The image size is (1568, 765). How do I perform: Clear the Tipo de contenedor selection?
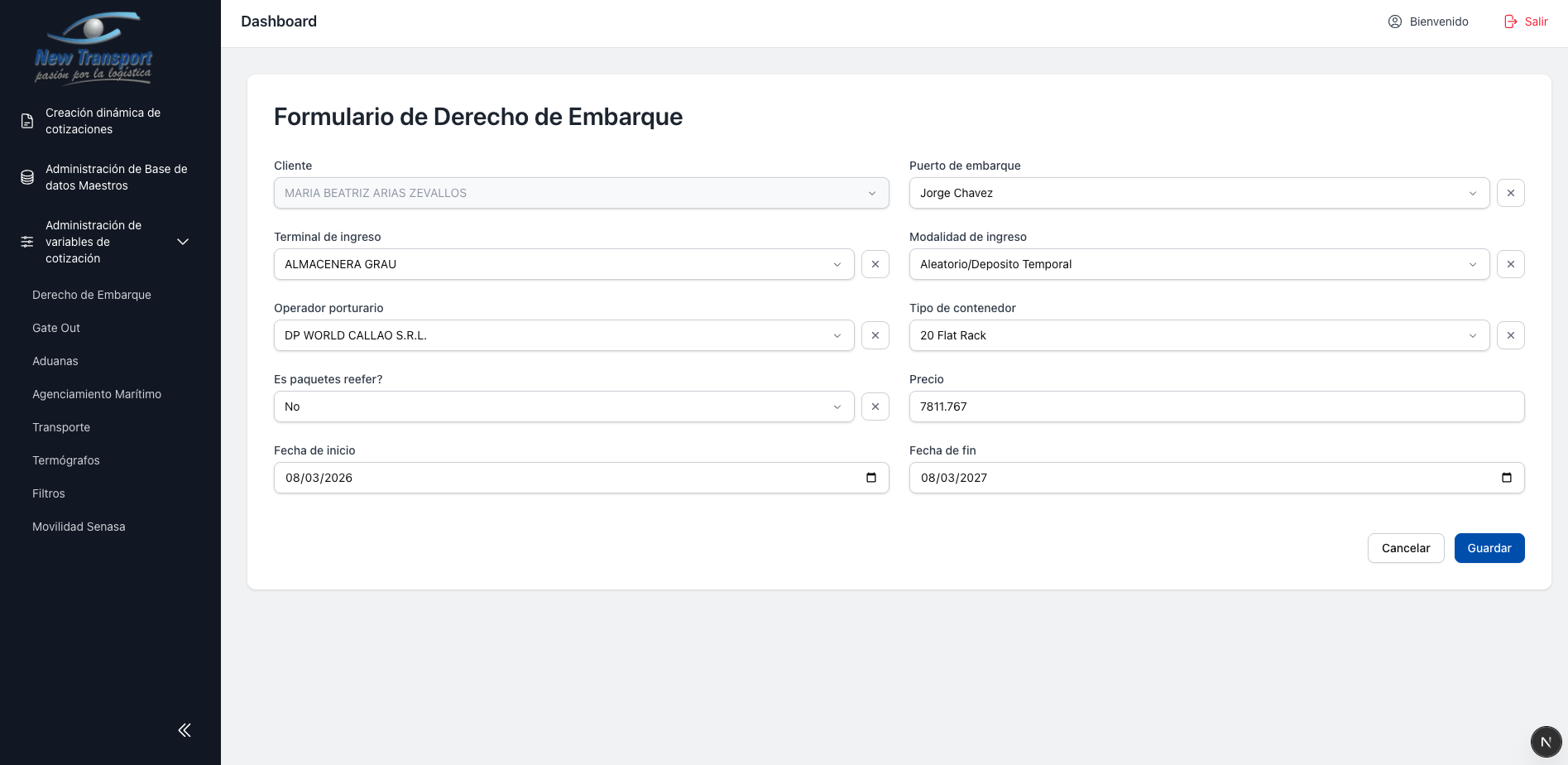pyautogui.click(x=1510, y=335)
